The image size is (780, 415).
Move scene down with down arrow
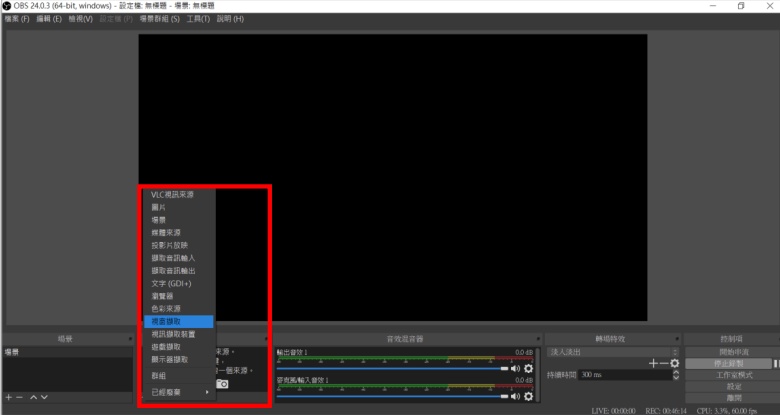(44, 397)
